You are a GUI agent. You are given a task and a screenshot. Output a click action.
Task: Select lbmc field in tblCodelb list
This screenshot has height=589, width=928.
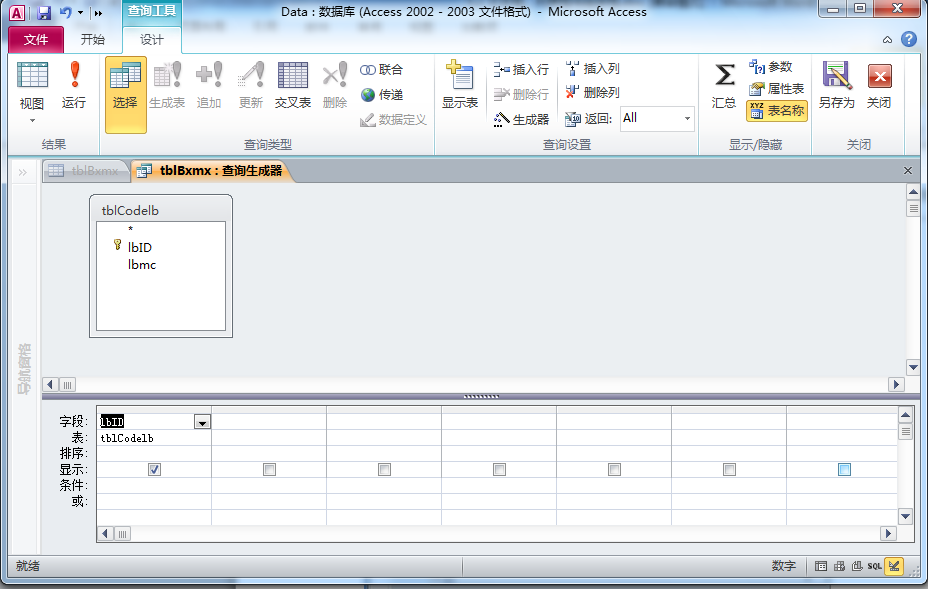click(142, 265)
